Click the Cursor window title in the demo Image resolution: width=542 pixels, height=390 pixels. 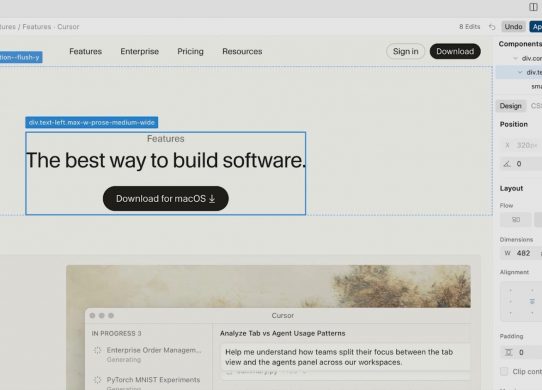(x=283, y=316)
